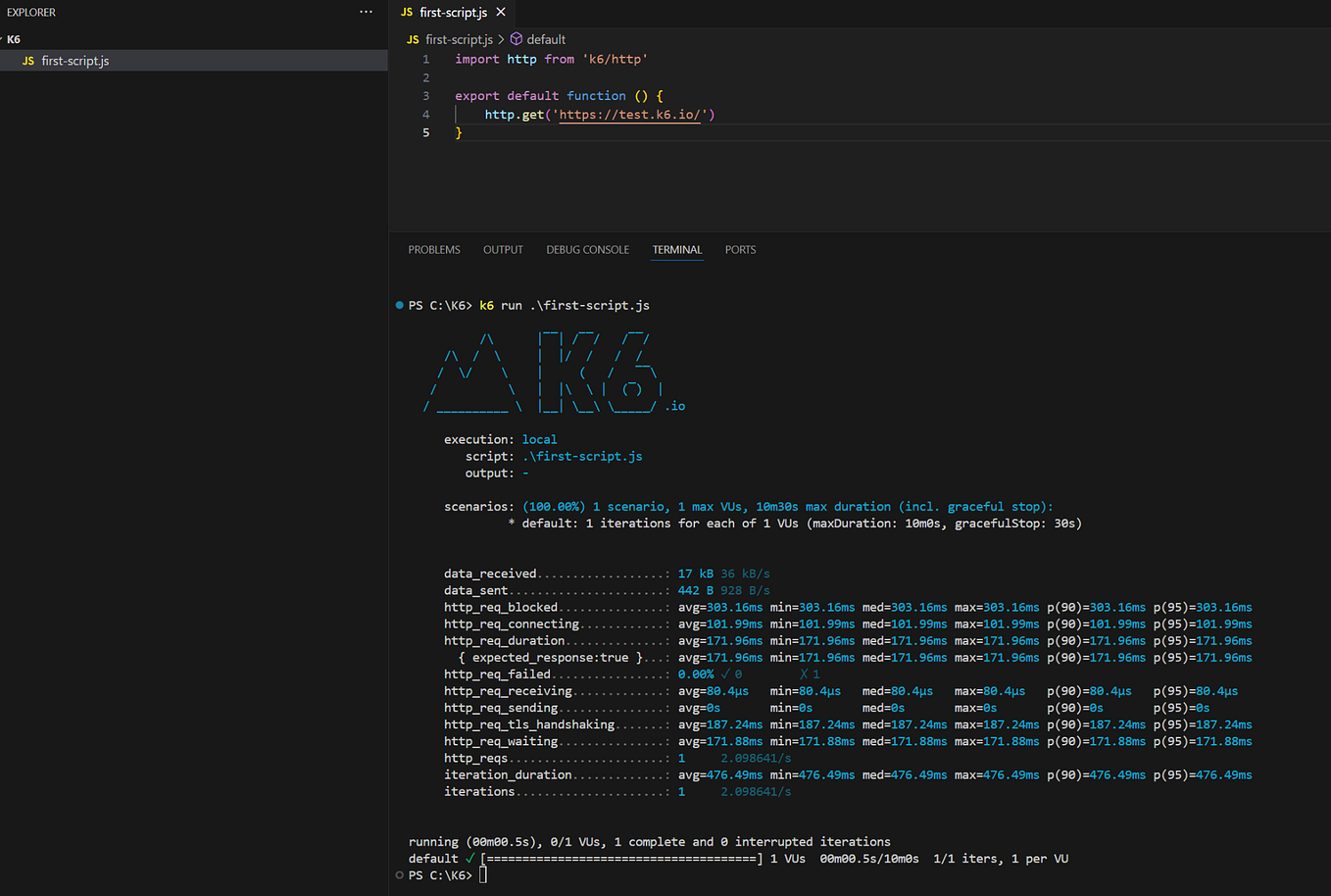
Task: Select the TERMINAL panel tab
Action: (677, 250)
